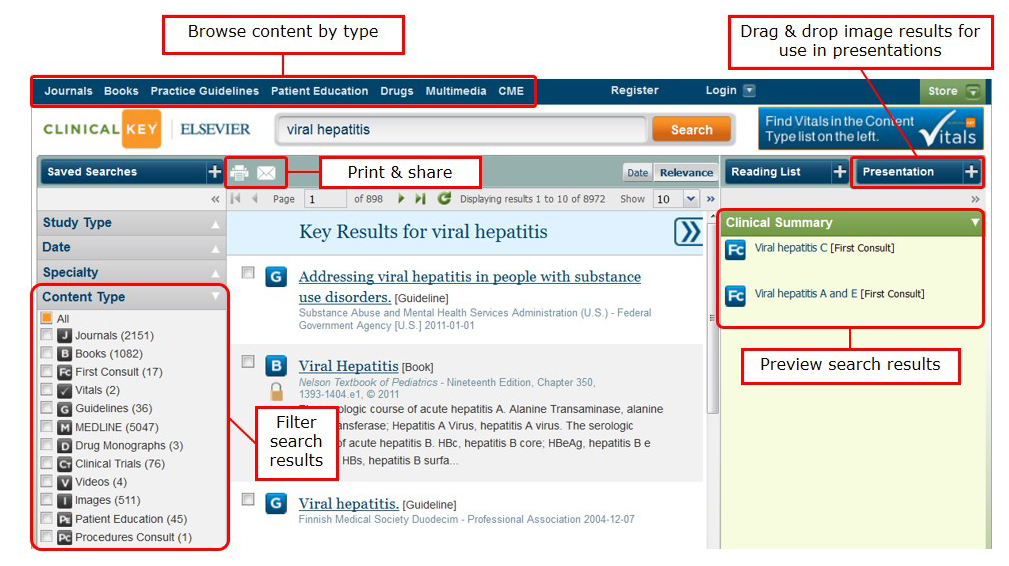Image resolution: width=1009 pixels, height=566 pixels.
Task: Add to Reading List using plus icon
Action: click(x=839, y=172)
